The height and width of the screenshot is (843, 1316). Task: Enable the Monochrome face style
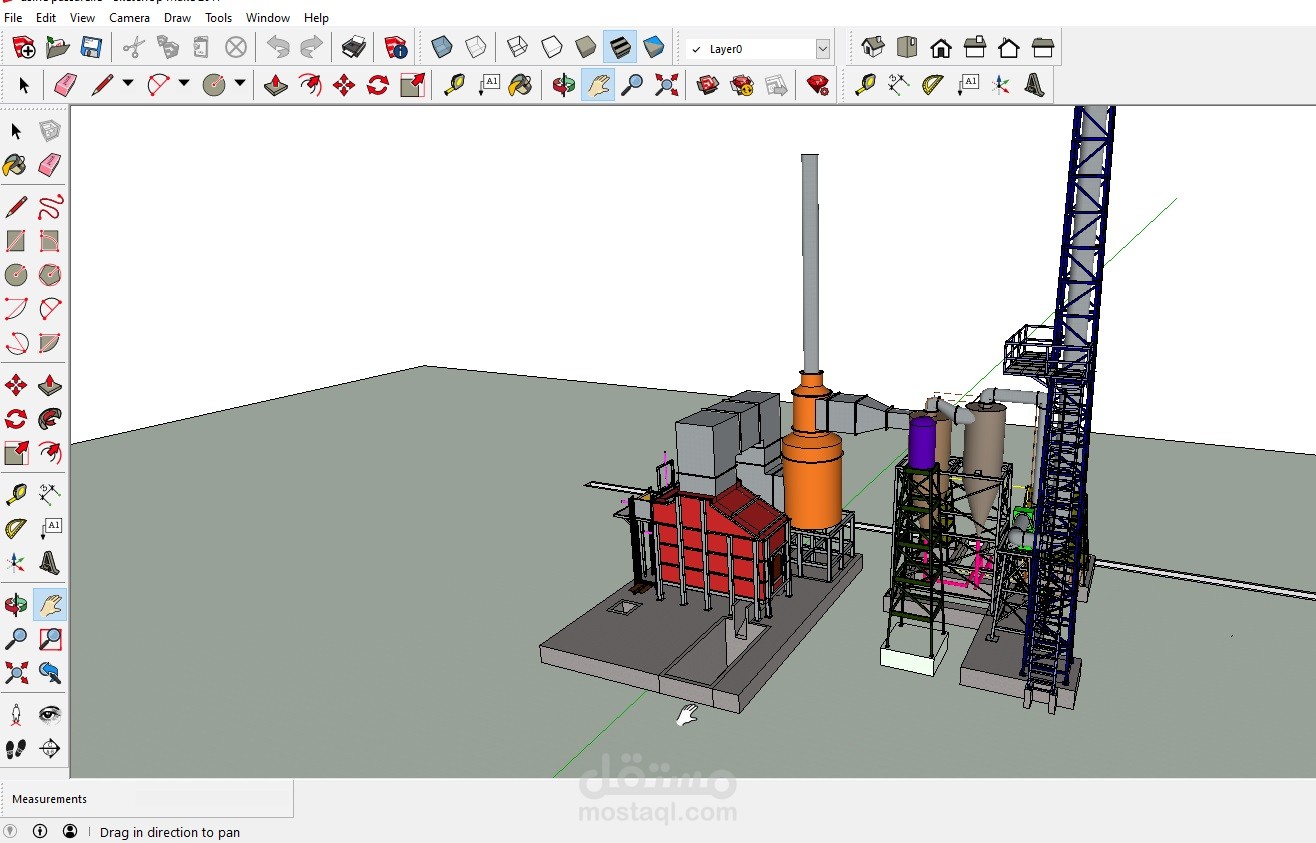tap(654, 47)
